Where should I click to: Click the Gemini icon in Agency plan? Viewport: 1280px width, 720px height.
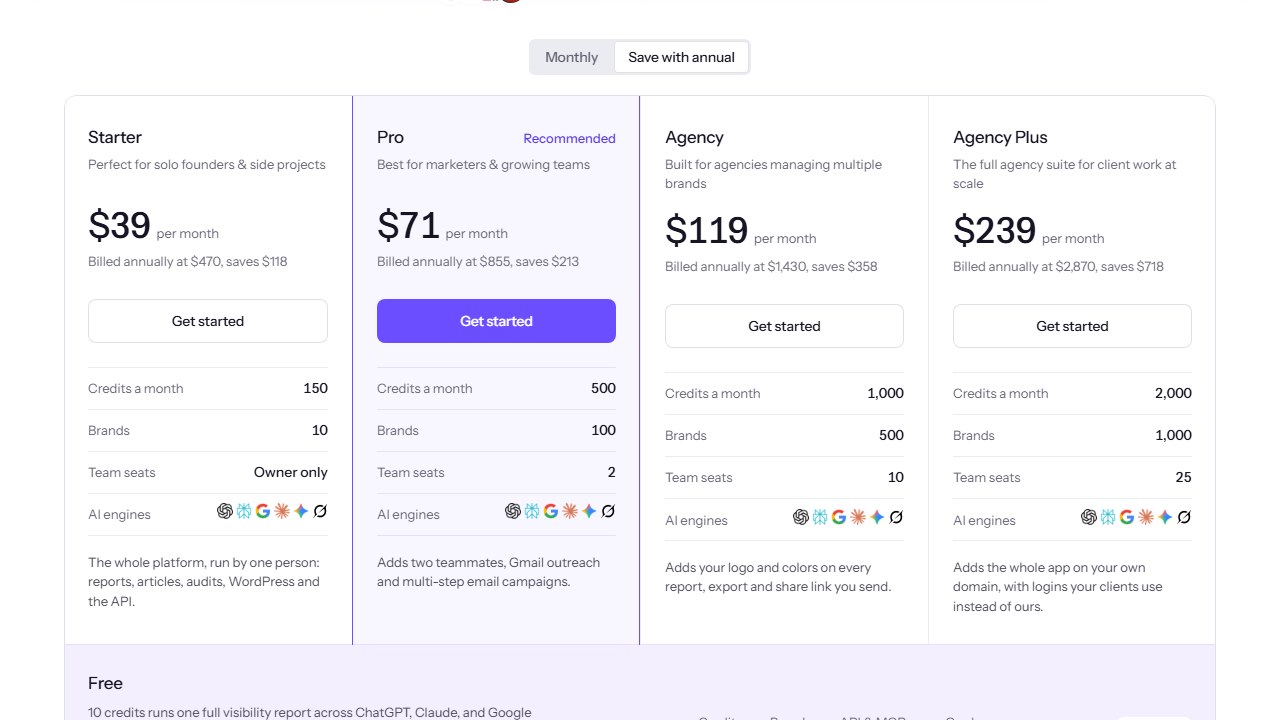877,517
